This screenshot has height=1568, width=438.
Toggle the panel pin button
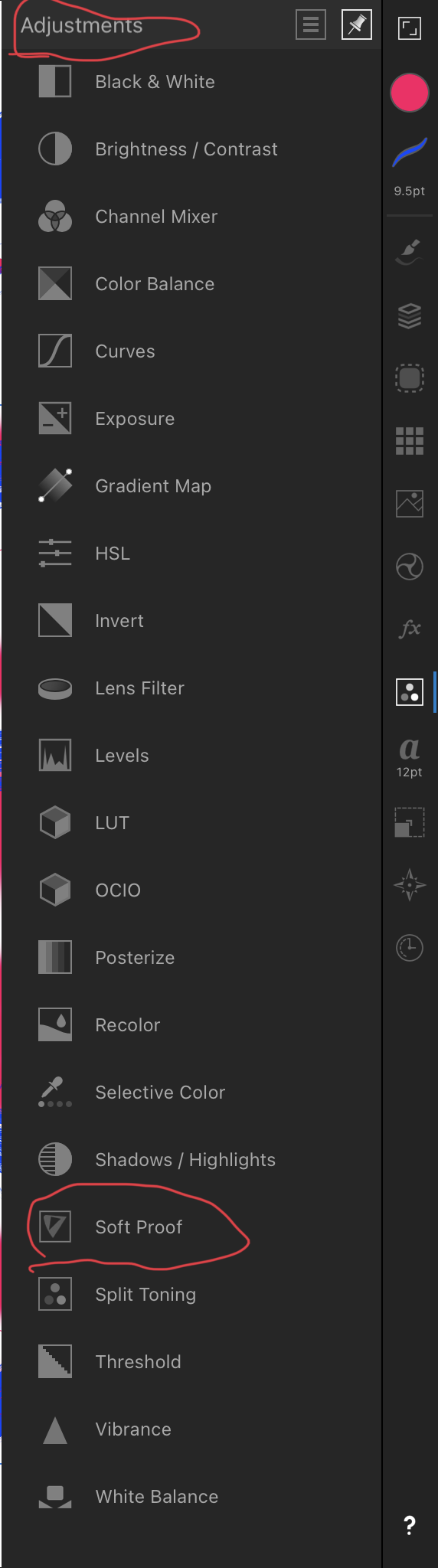pyautogui.click(x=357, y=25)
